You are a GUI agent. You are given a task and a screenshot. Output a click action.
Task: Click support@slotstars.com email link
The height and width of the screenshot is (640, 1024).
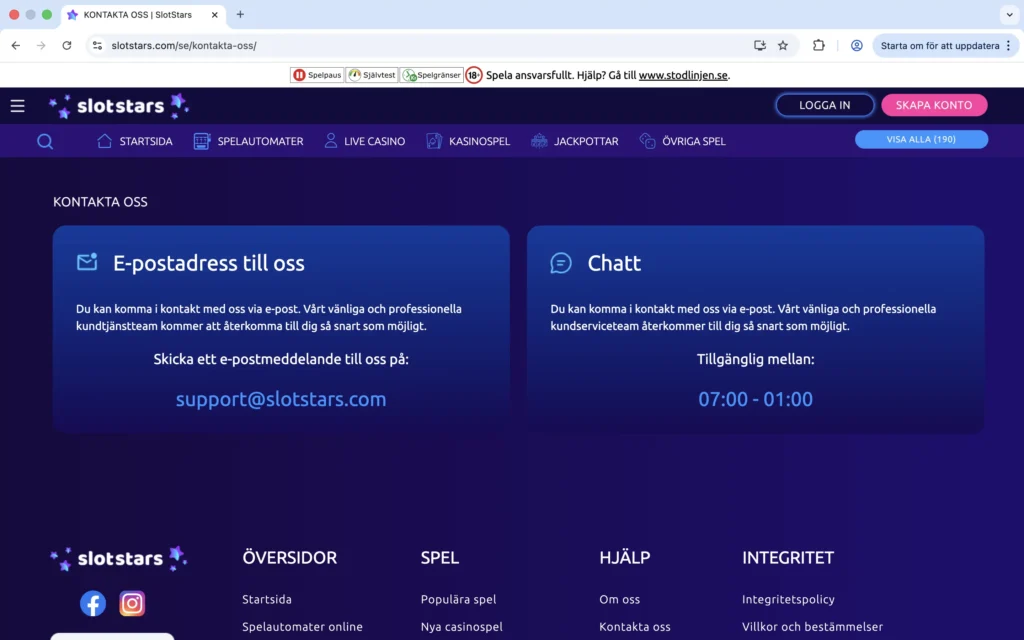coord(281,399)
